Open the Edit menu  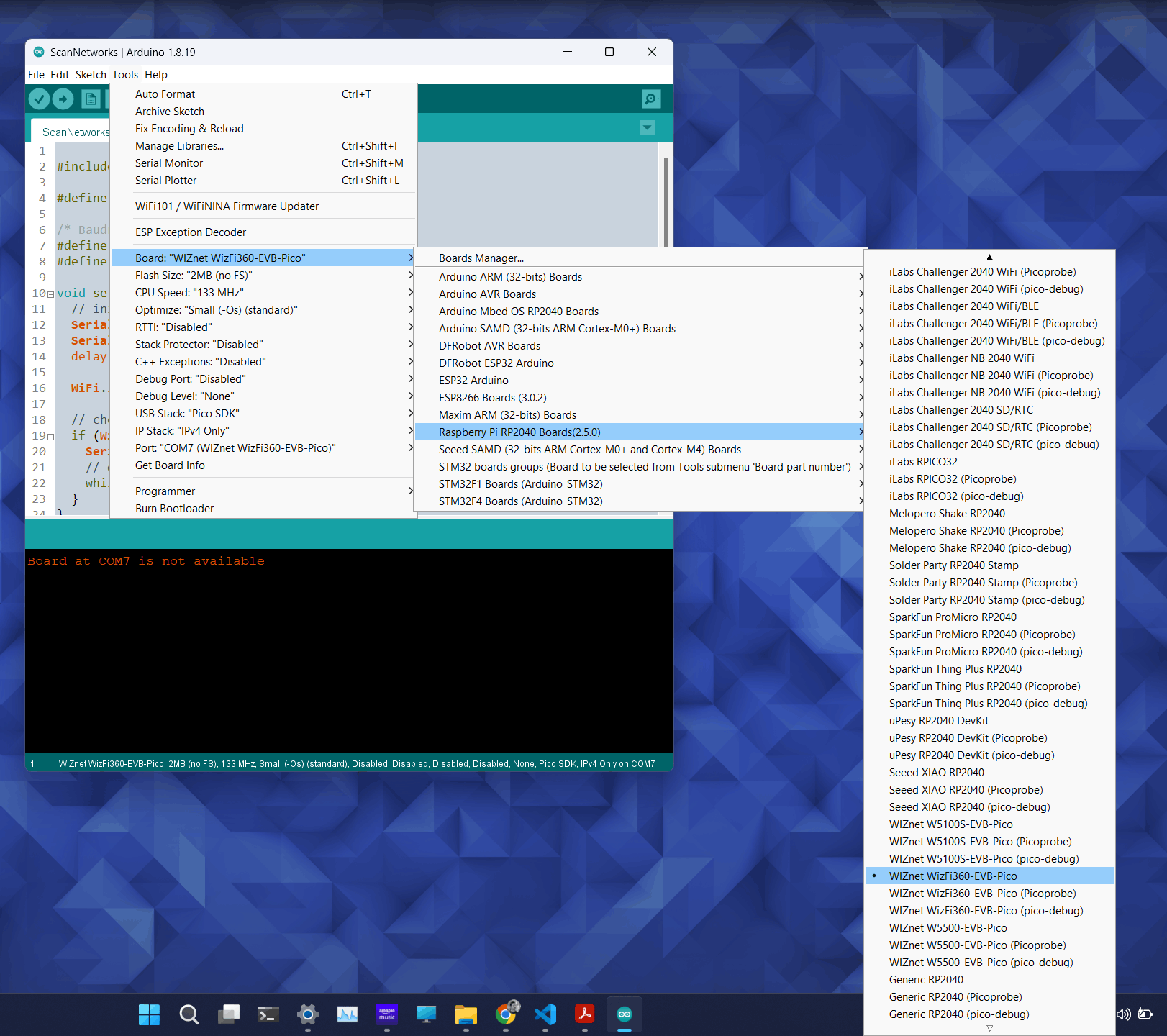click(60, 75)
